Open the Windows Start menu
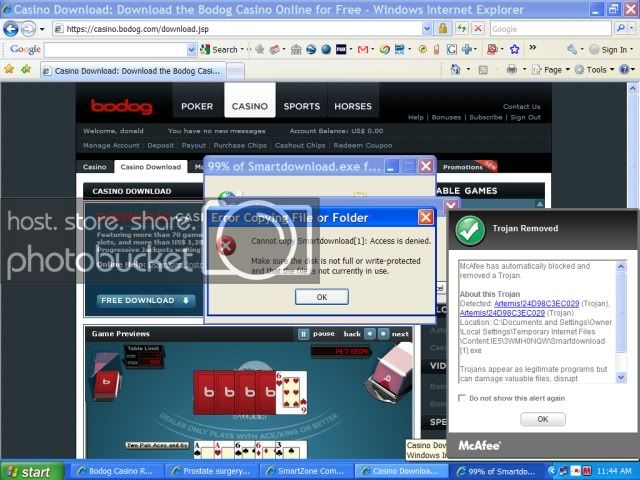640x480 pixels. (x=32, y=471)
